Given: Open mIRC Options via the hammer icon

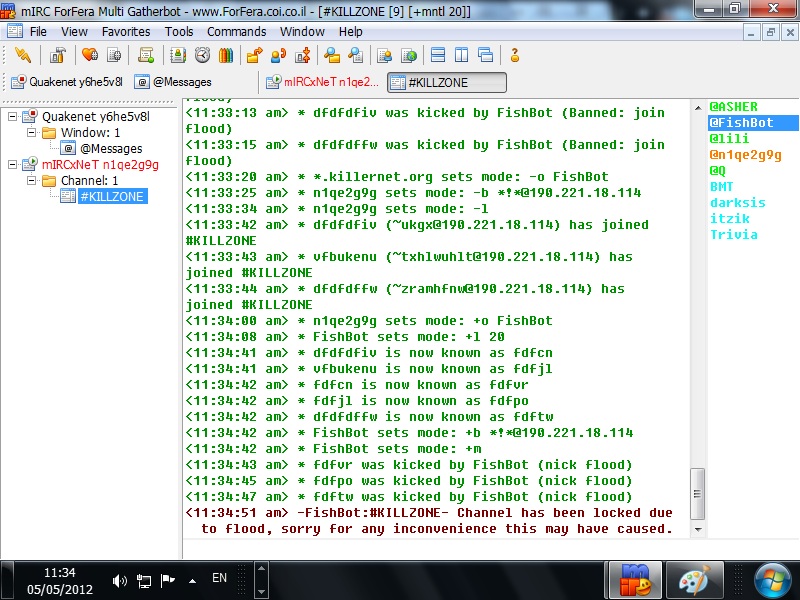Looking at the screenshot, I should tap(57, 55).
